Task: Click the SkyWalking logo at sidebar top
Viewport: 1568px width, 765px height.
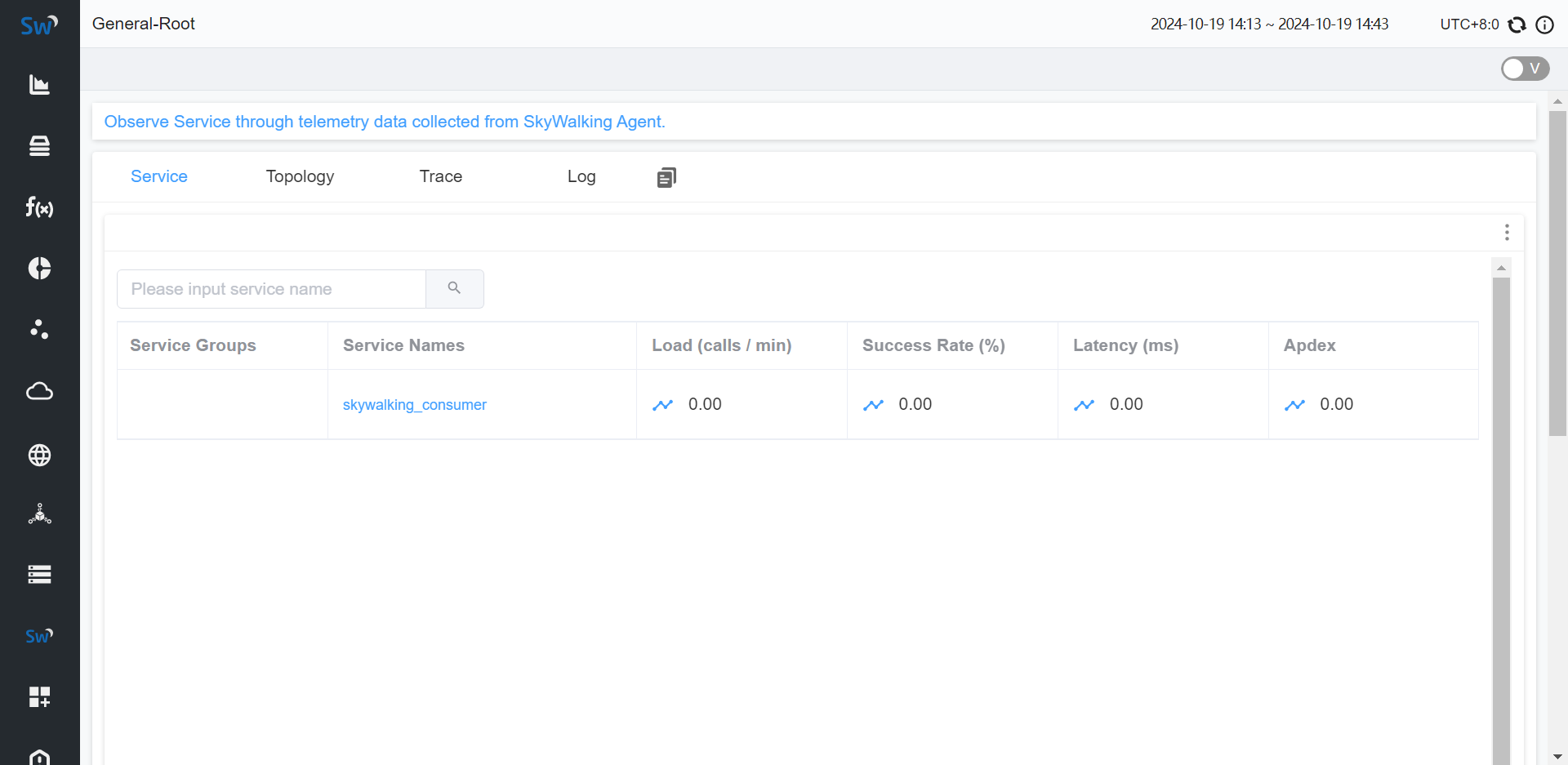Action: (x=39, y=24)
